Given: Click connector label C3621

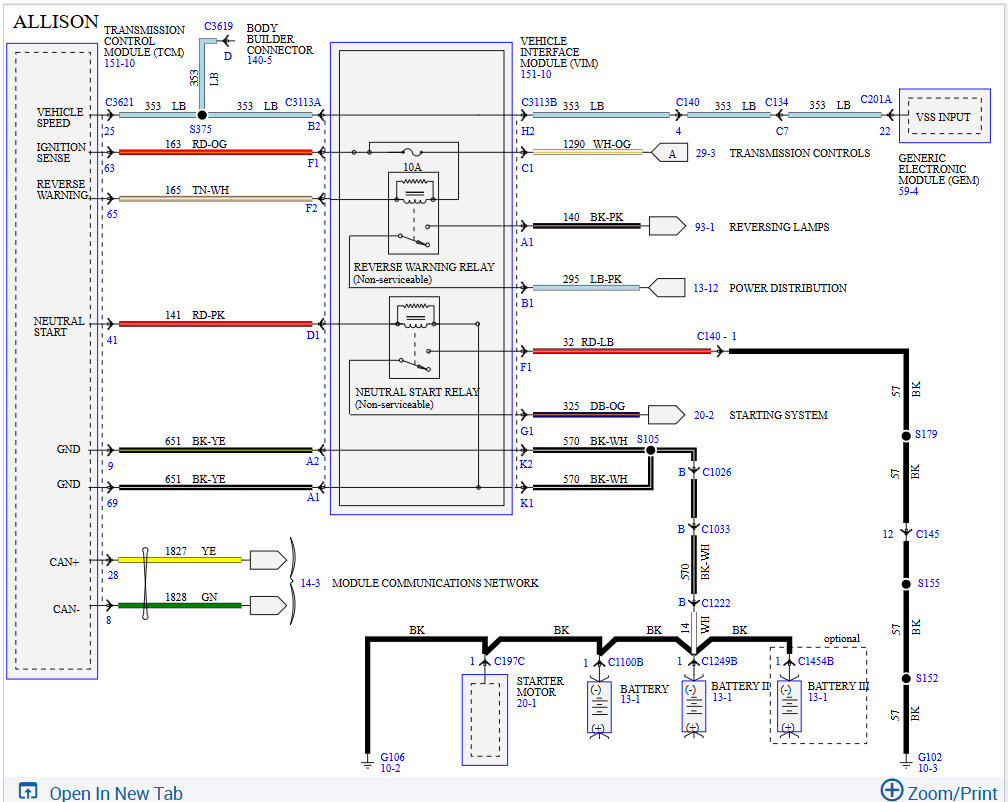Looking at the screenshot, I should point(119,102).
